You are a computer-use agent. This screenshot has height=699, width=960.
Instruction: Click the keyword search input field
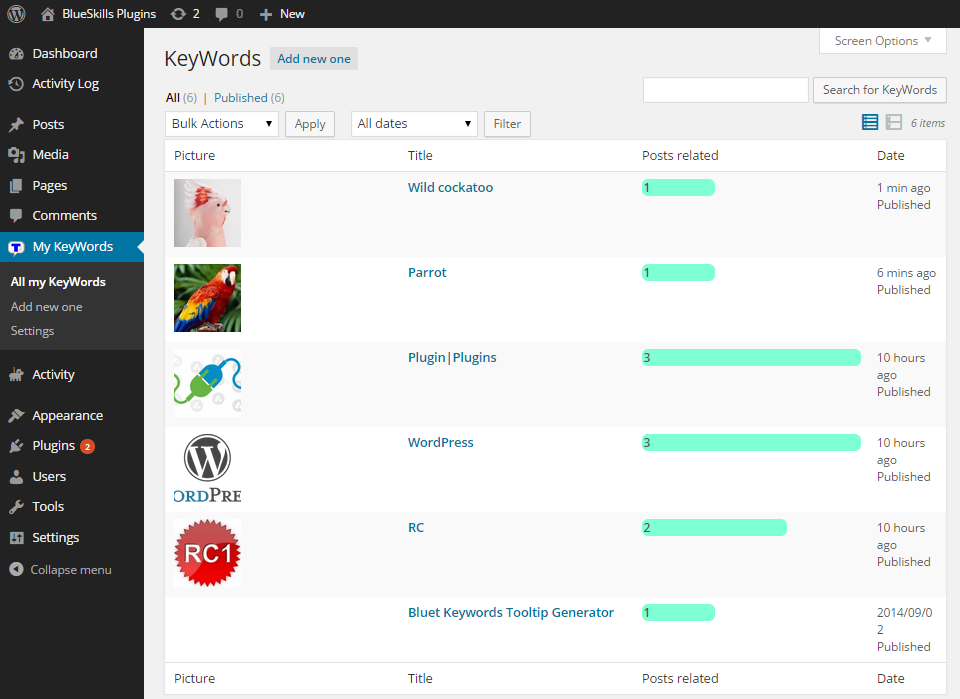725,90
